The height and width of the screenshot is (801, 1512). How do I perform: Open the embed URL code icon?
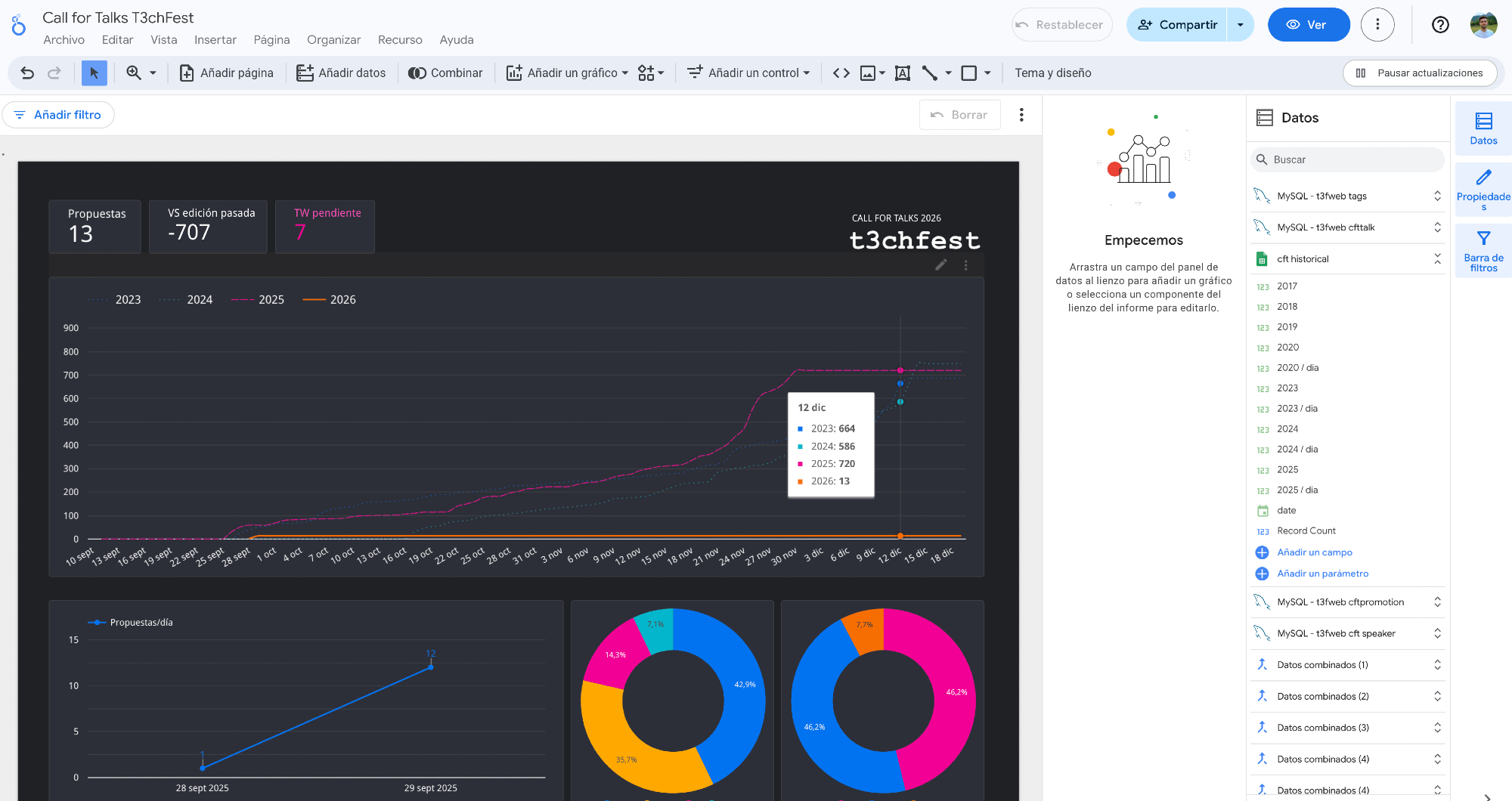[841, 73]
